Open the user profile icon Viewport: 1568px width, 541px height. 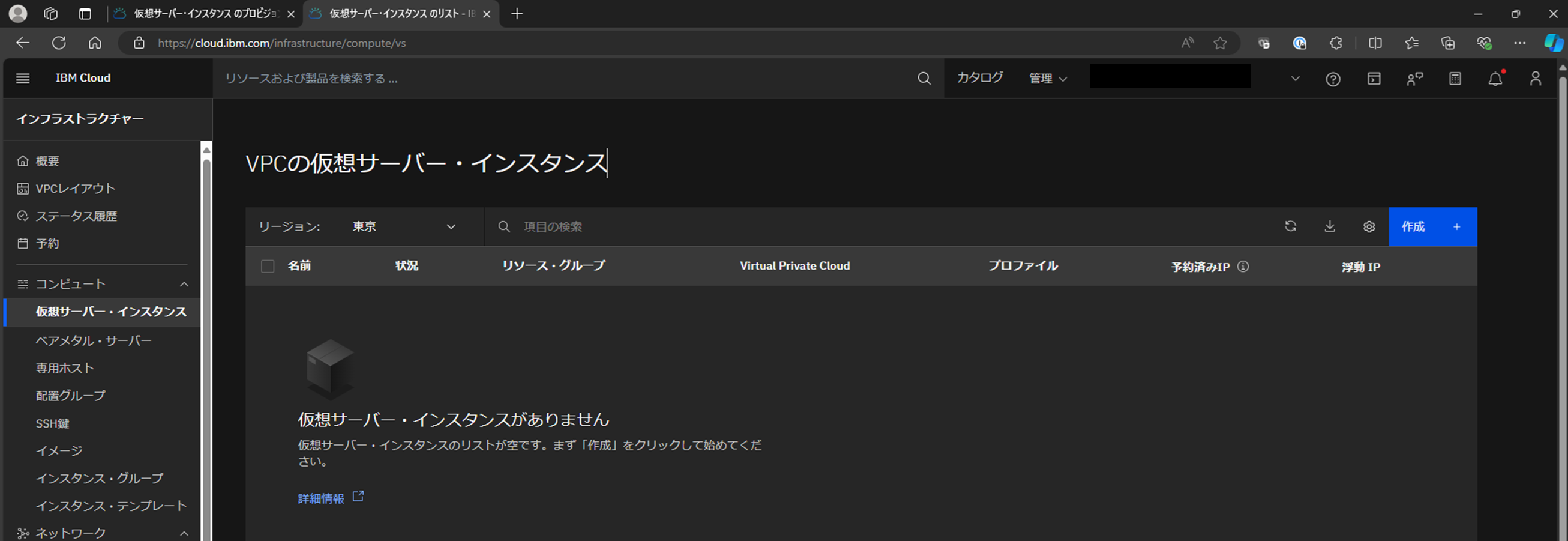tap(1536, 79)
